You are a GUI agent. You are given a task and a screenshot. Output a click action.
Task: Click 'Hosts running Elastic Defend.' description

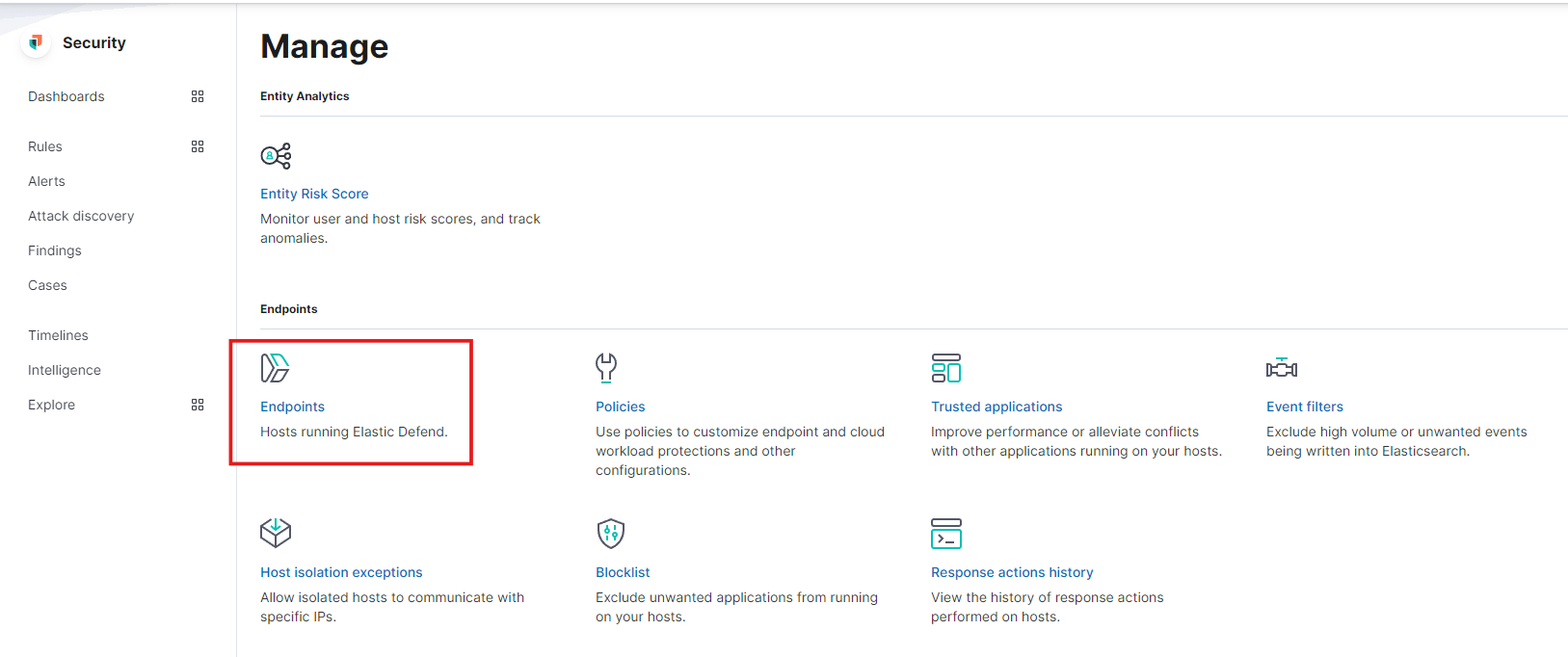click(354, 432)
